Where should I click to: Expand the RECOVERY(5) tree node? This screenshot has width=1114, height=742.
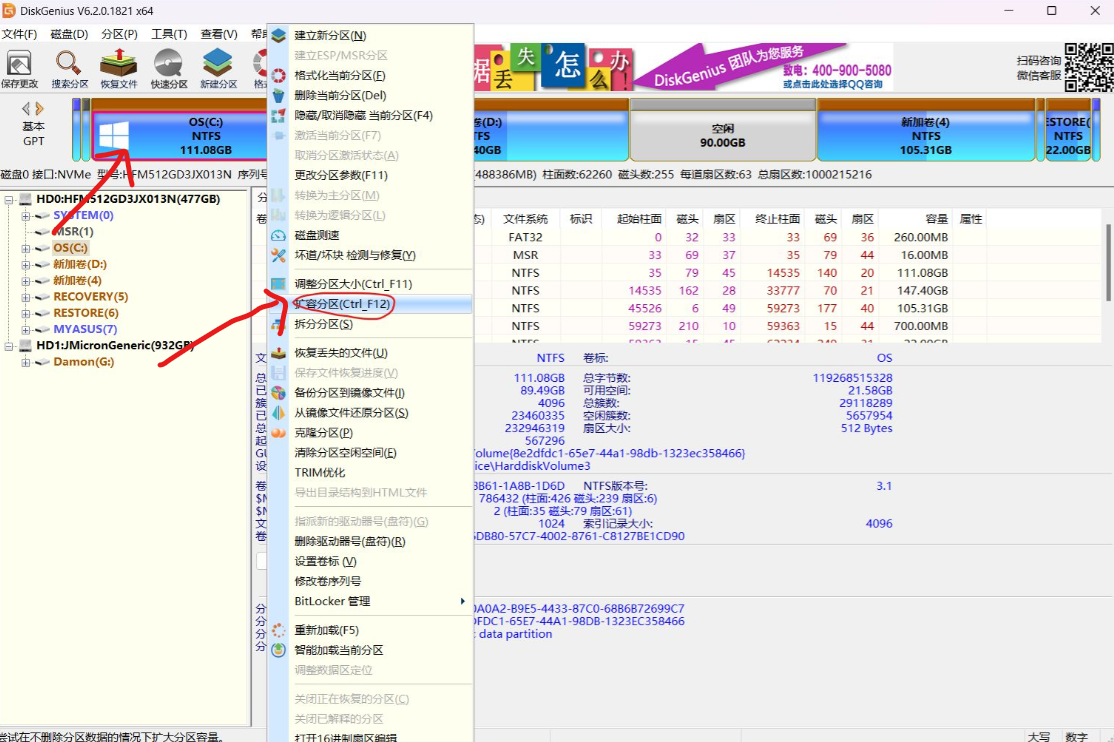(x=26, y=297)
